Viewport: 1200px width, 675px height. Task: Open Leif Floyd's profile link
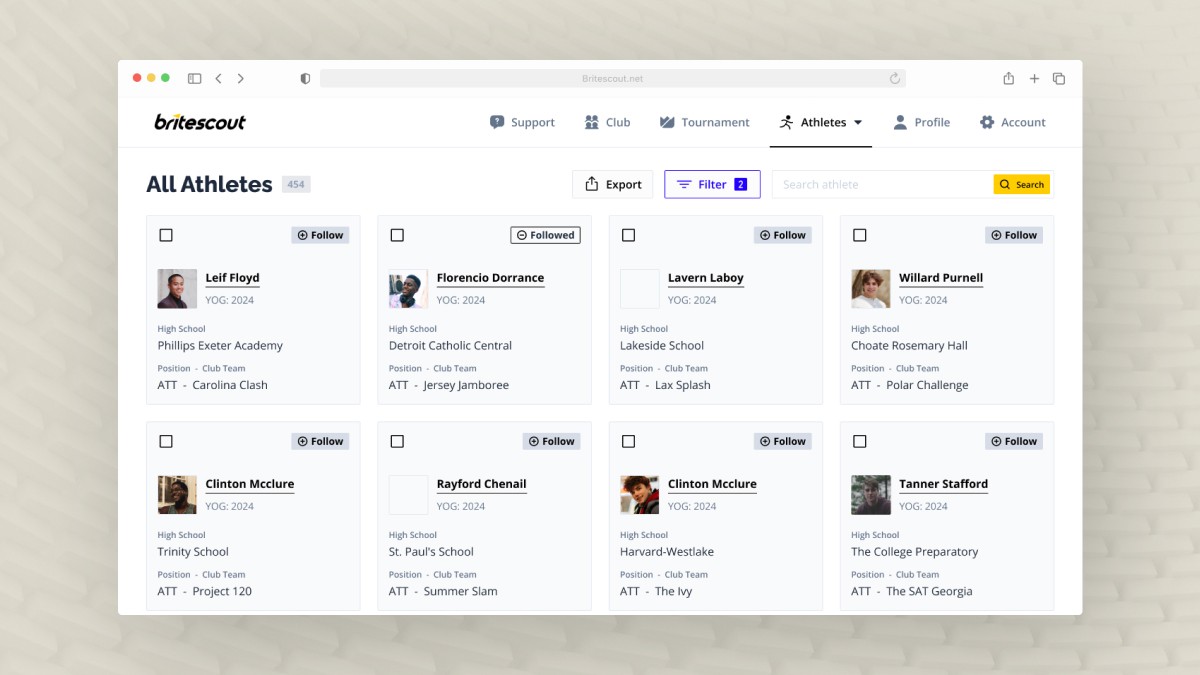pos(232,278)
